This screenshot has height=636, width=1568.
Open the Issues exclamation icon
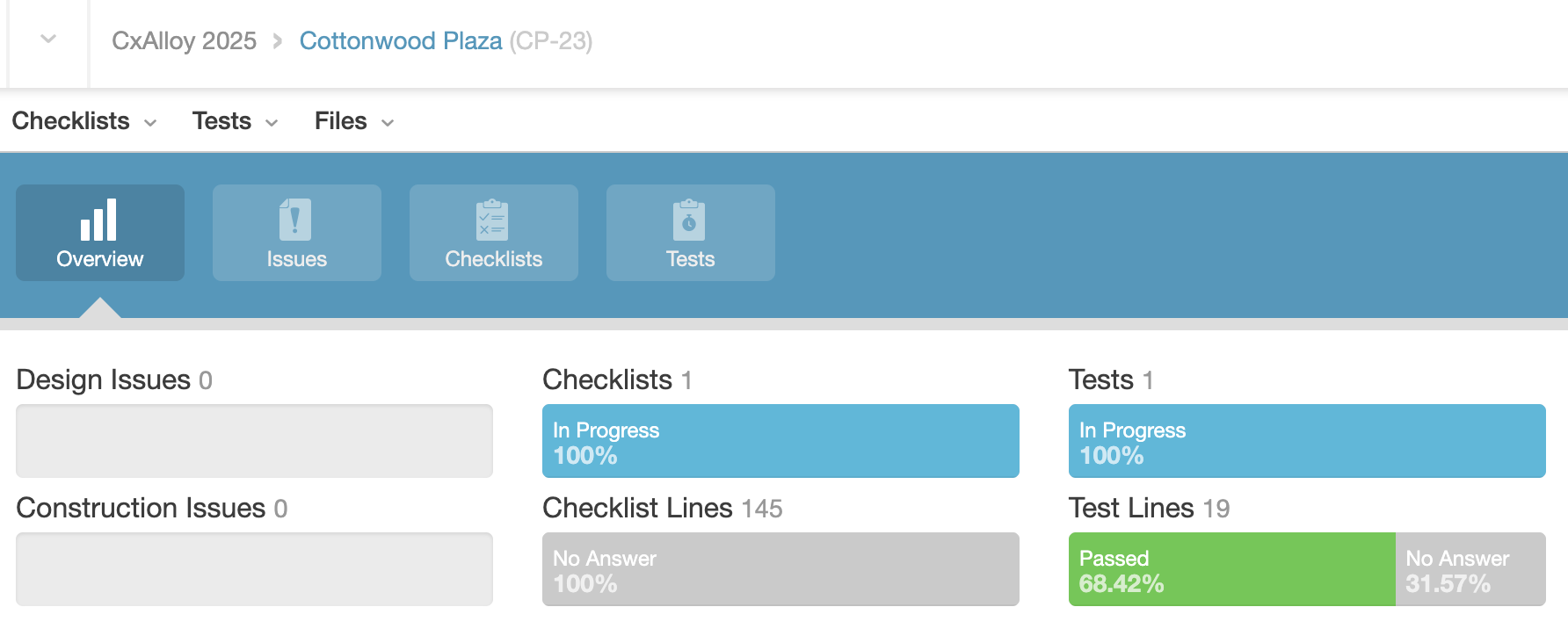click(295, 220)
